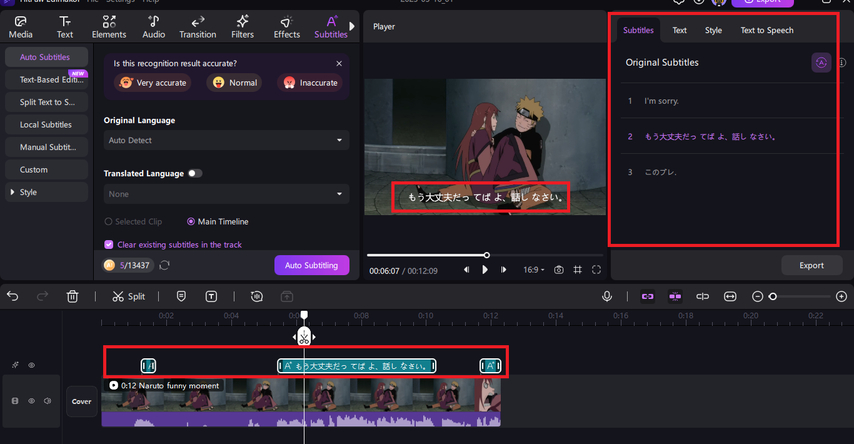Open the Audio panel
854x444 pixels.
[x=154, y=27]
